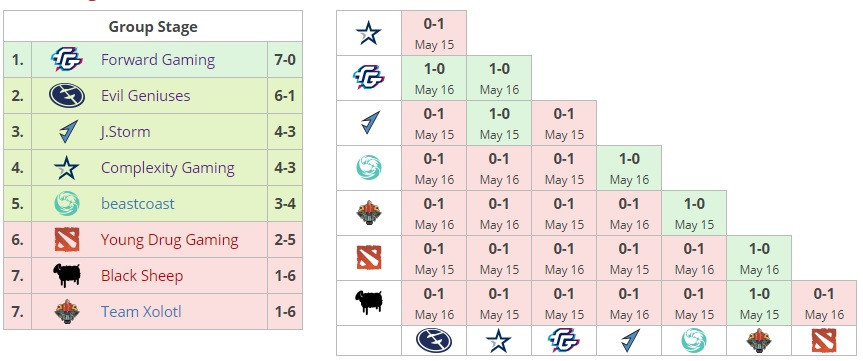Open the Forward Gaming team link
The width and height of the screenshot is (863, 361).
coord(158,59)
